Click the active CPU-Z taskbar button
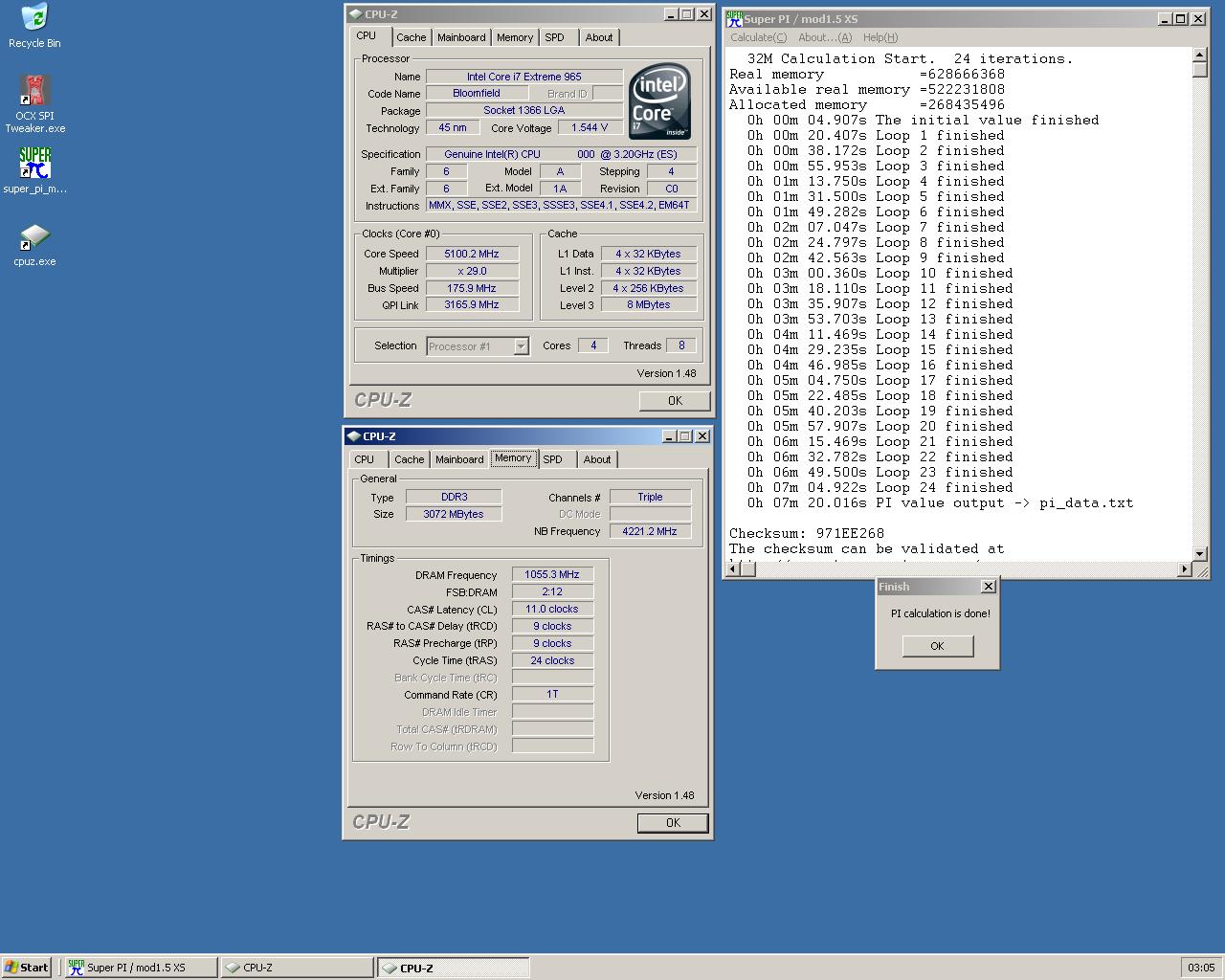Screen dimensions: 1225x980 click(453, 968)
